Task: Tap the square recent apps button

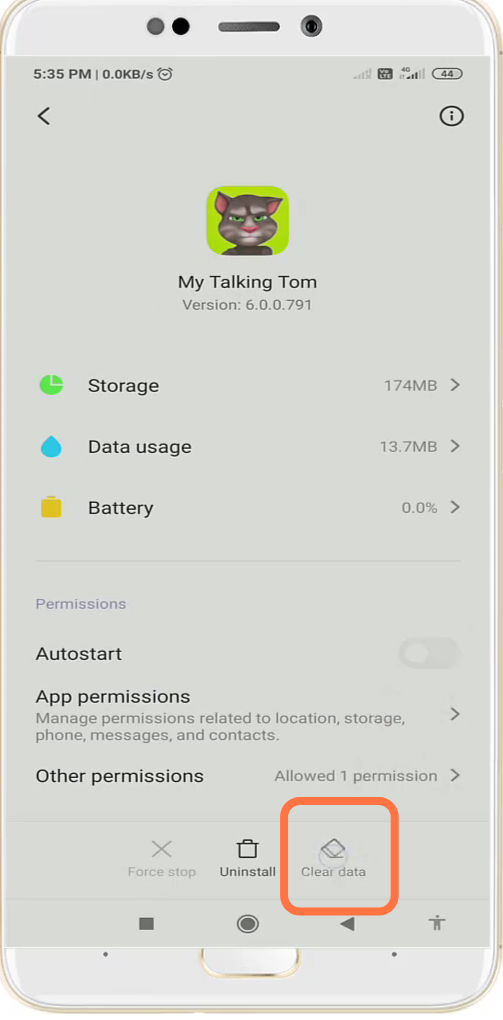Action: pos(146,923)
